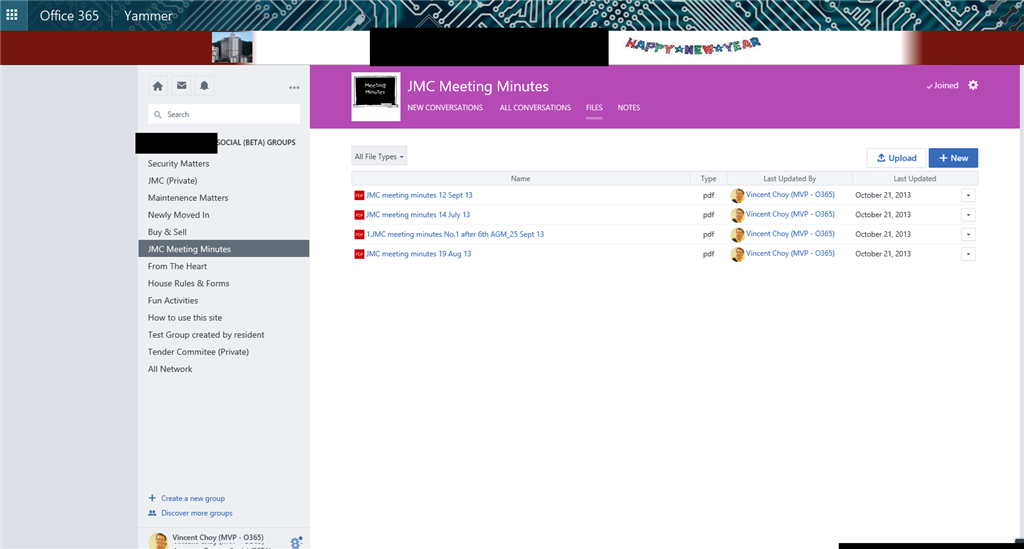Toggle the Joined membership button

tap(942, 86)
